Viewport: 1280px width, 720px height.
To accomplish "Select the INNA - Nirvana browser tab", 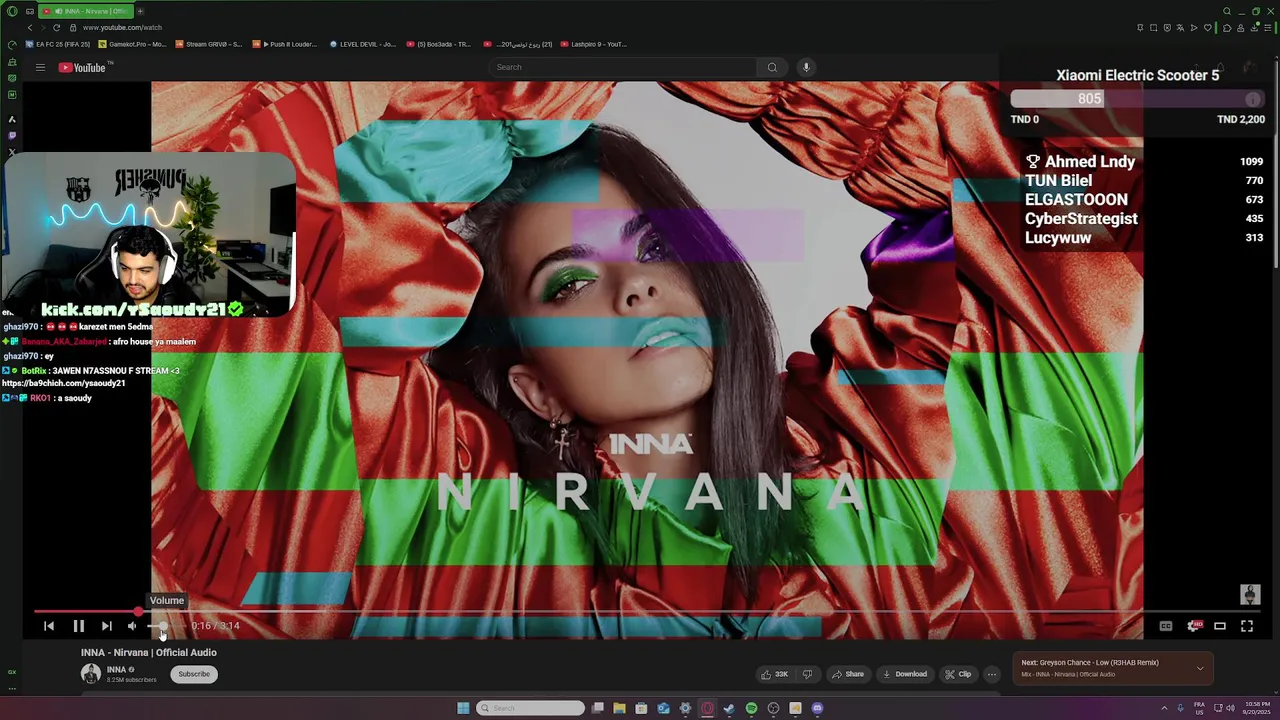I will [85, 11].
